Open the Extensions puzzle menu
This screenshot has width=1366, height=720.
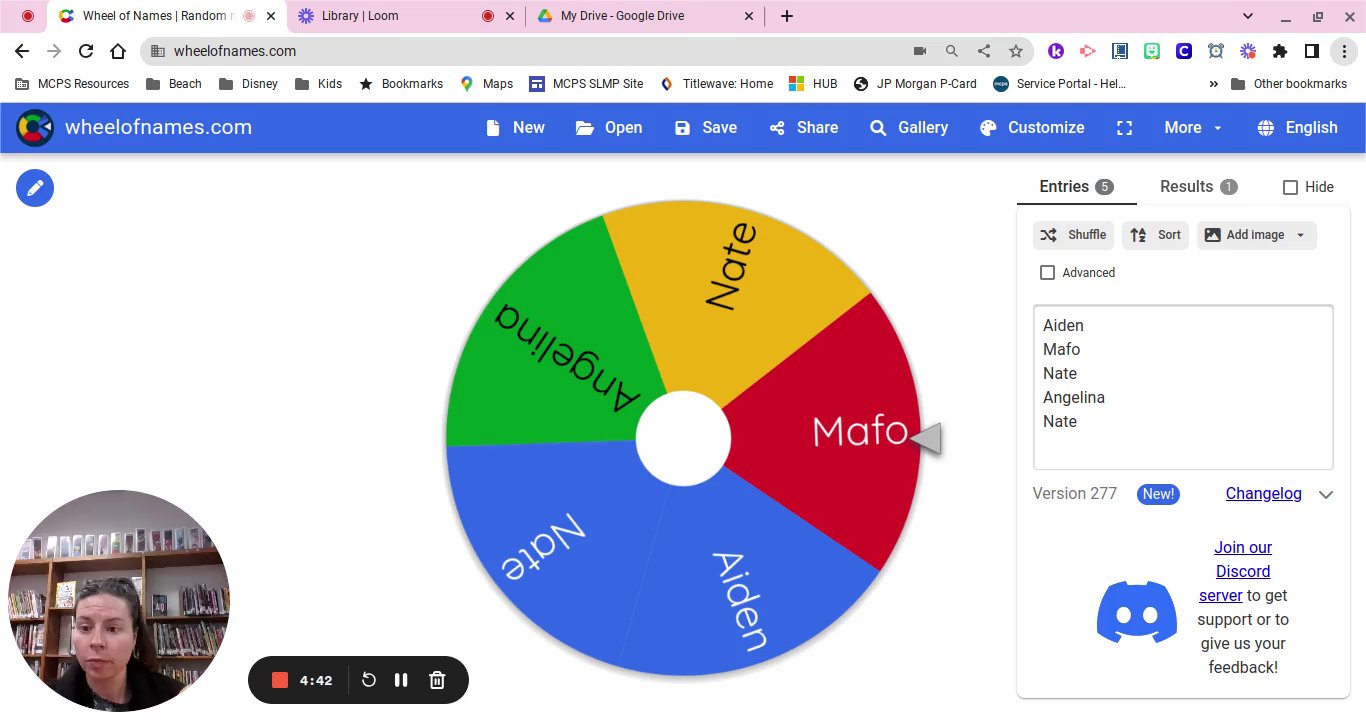point(1280,51)
